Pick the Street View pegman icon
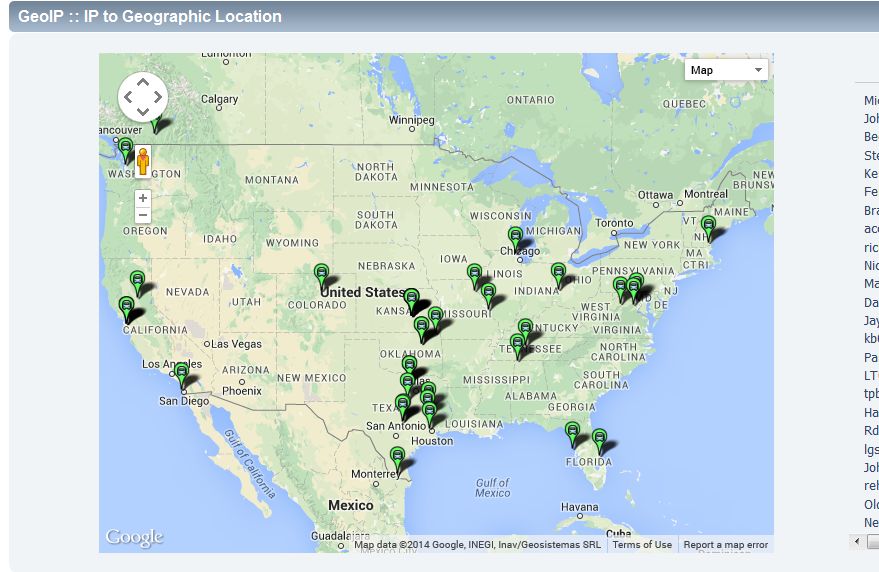 click(x=143, y=162)
